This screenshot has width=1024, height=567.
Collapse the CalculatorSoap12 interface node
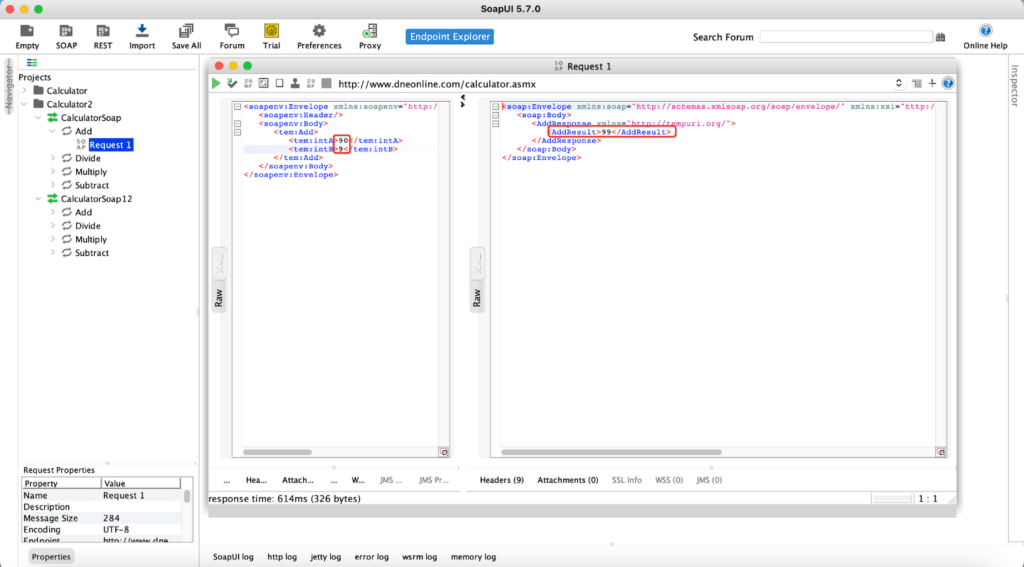pos(39,199)
